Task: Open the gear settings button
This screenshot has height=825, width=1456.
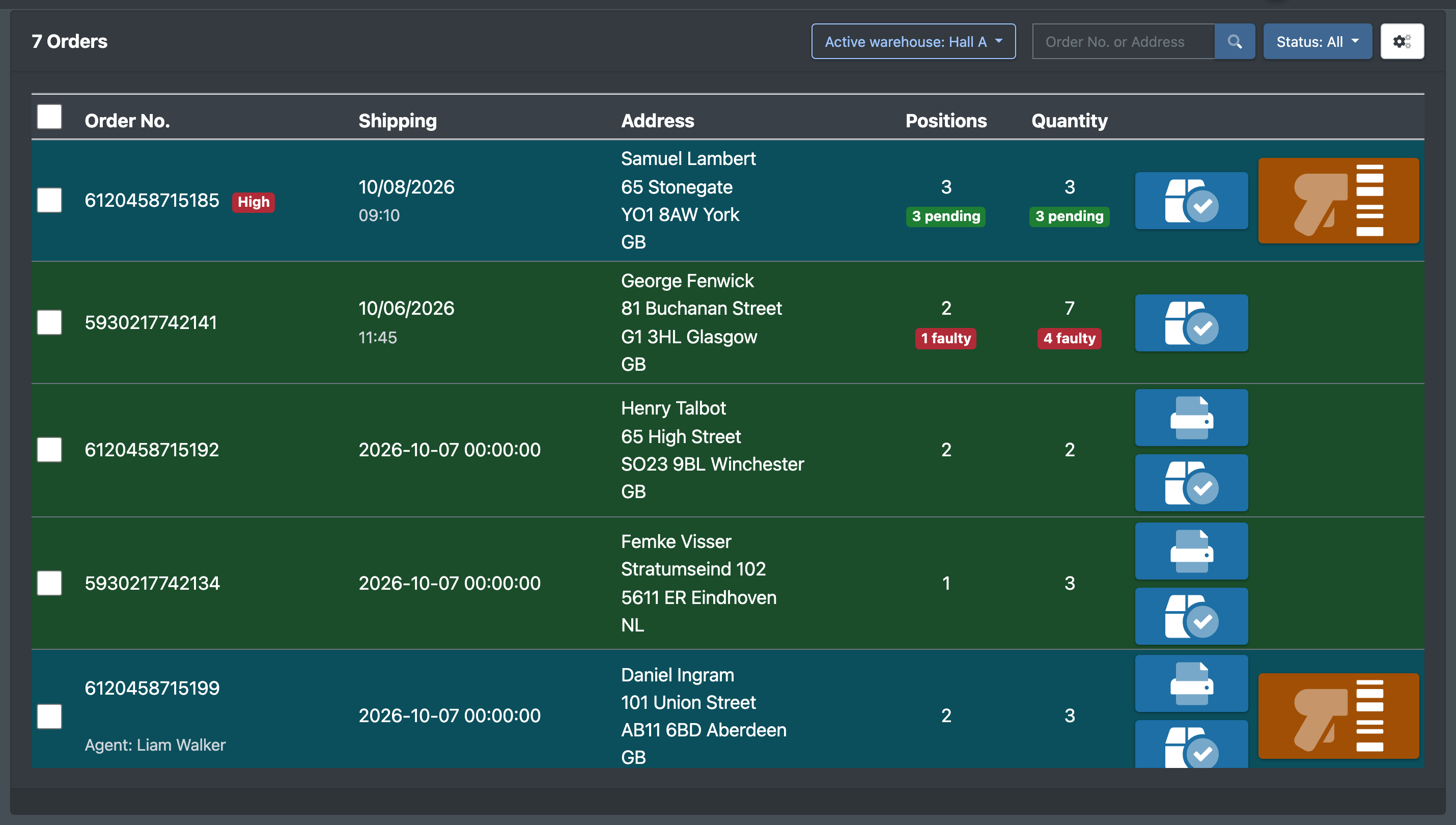Action: pos(1402,41)
